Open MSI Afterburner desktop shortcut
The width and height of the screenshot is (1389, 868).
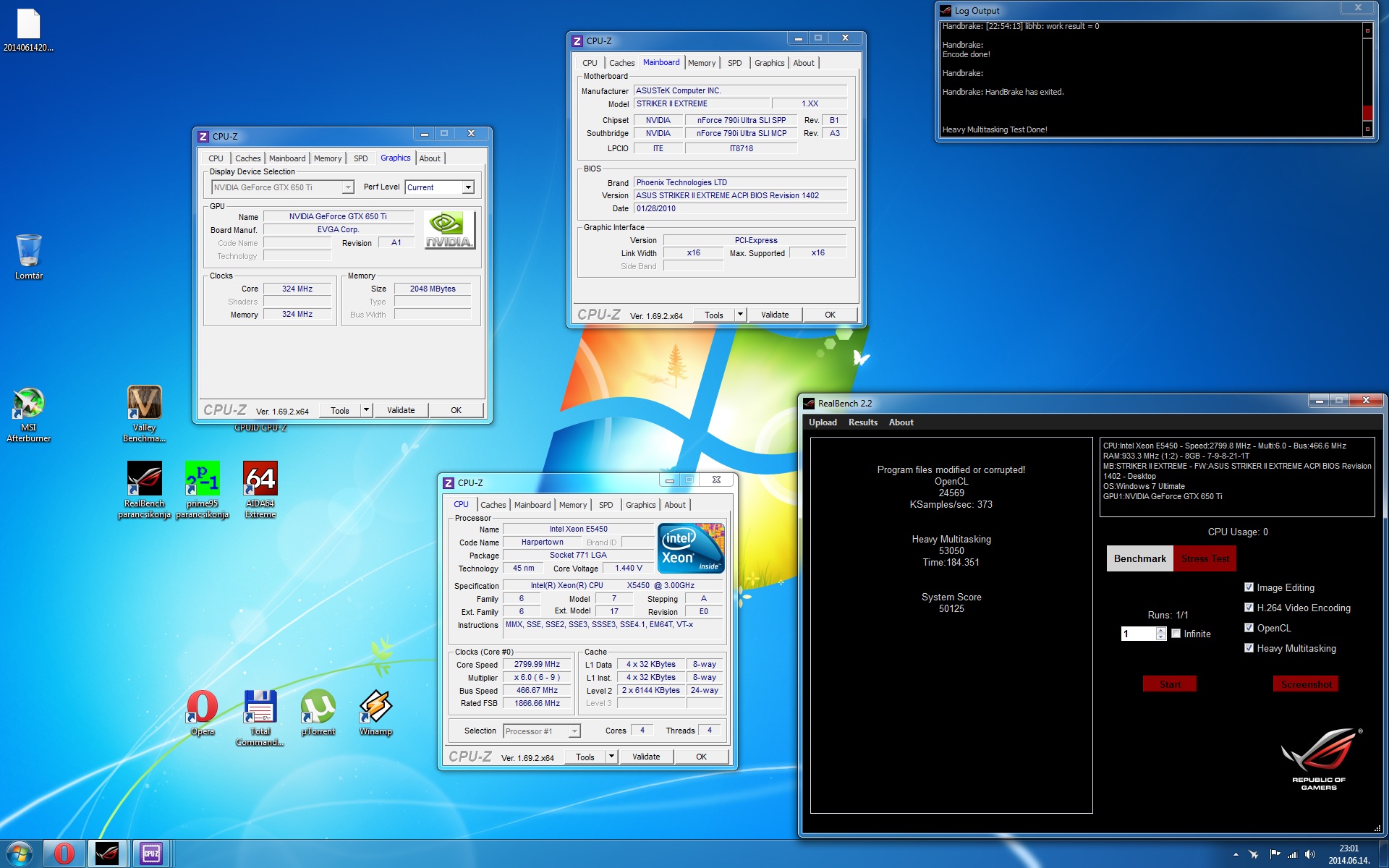29,414
